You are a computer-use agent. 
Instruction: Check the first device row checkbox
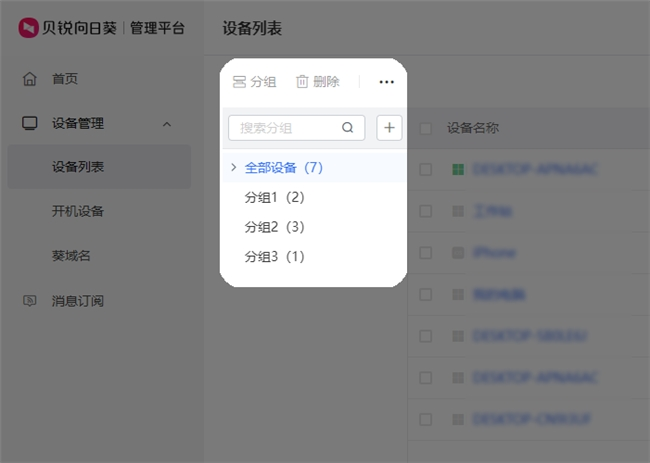[x=426, y=170]
